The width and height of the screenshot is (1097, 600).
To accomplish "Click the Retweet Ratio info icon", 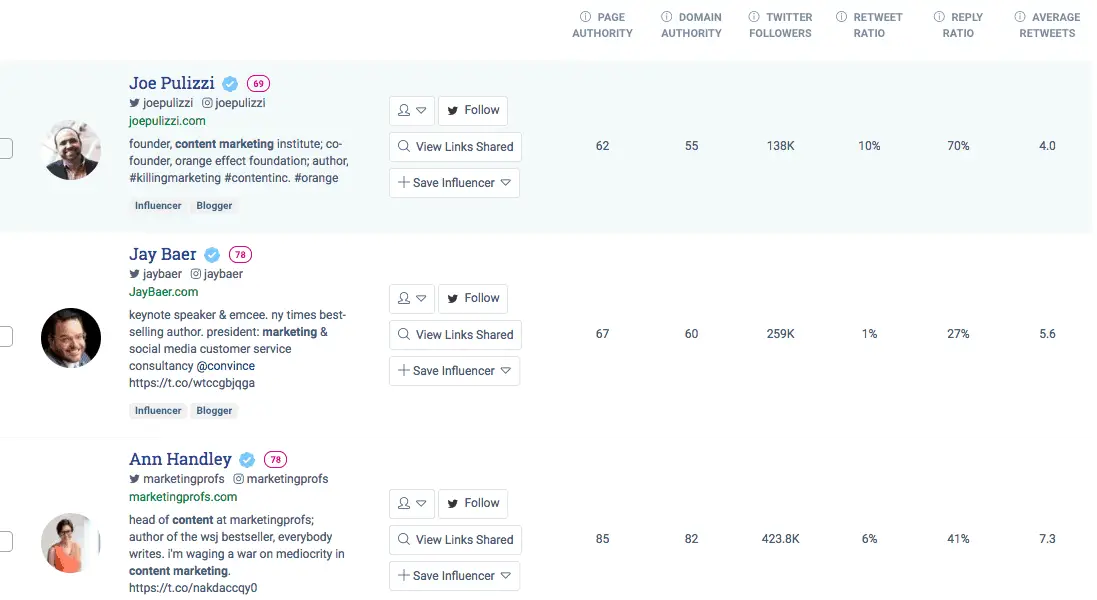I will click(x=842, y=17).
